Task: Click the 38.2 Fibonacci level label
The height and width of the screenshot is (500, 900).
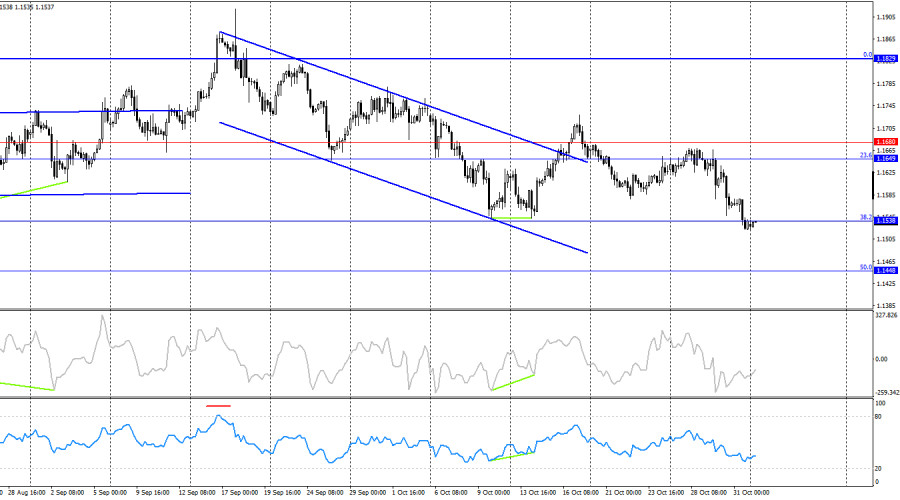Action: [x=866, y=217]
